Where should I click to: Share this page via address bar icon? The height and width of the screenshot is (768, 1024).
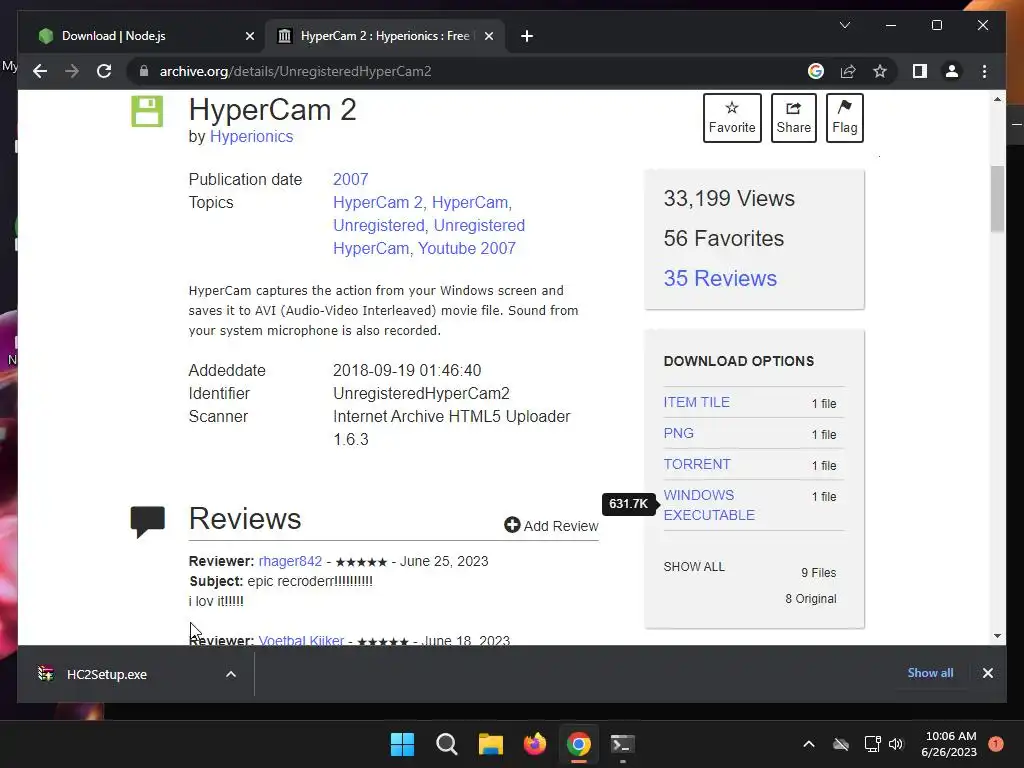(x=848, y=71)
